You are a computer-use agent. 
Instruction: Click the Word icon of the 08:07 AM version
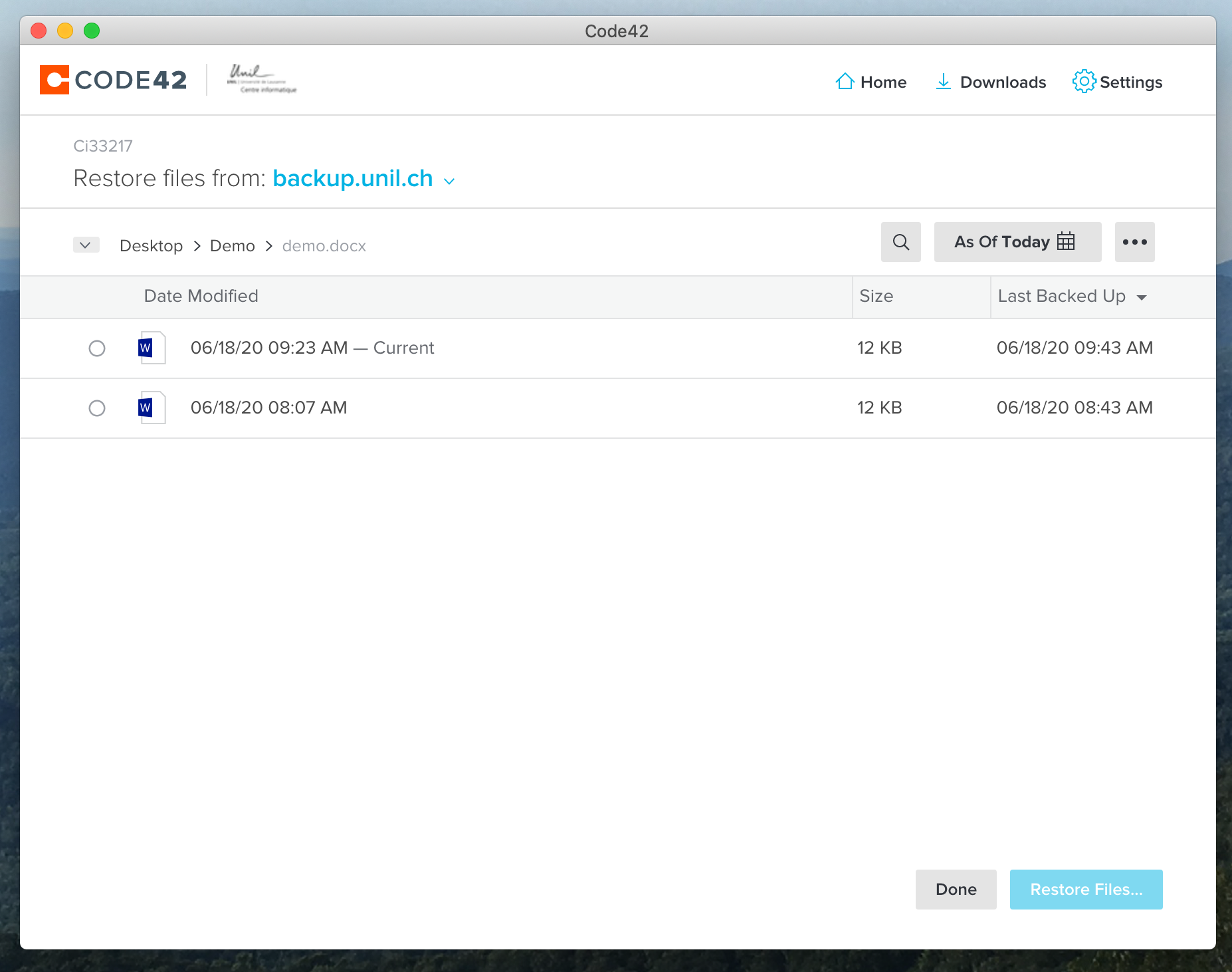pos(152,408)
